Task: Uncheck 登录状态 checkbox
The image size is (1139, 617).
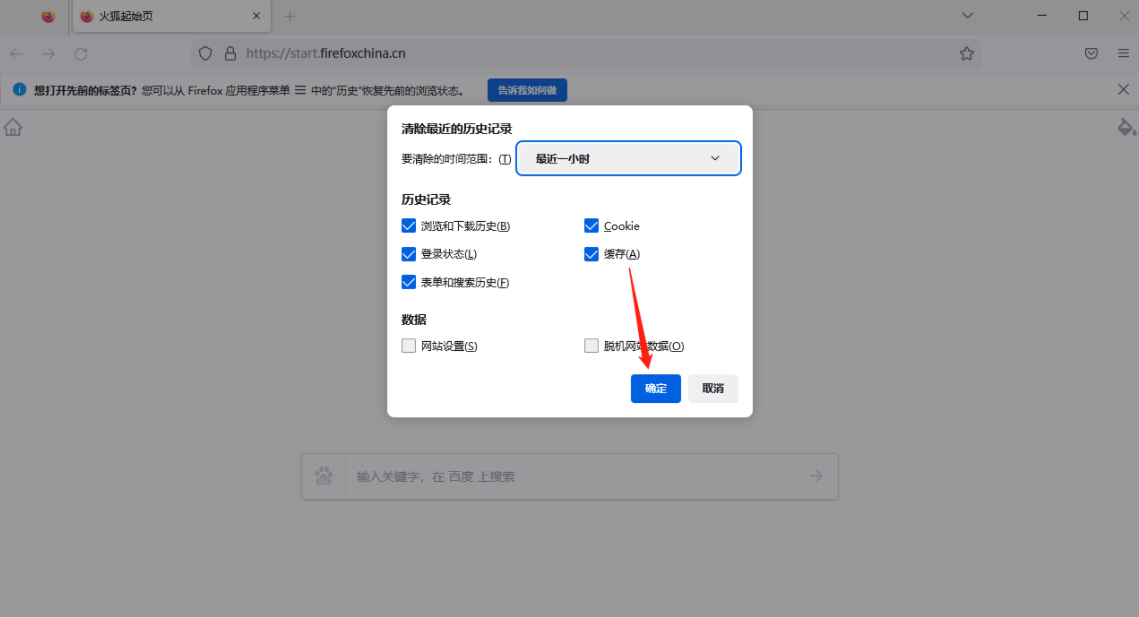Action: tap(409, 254)
